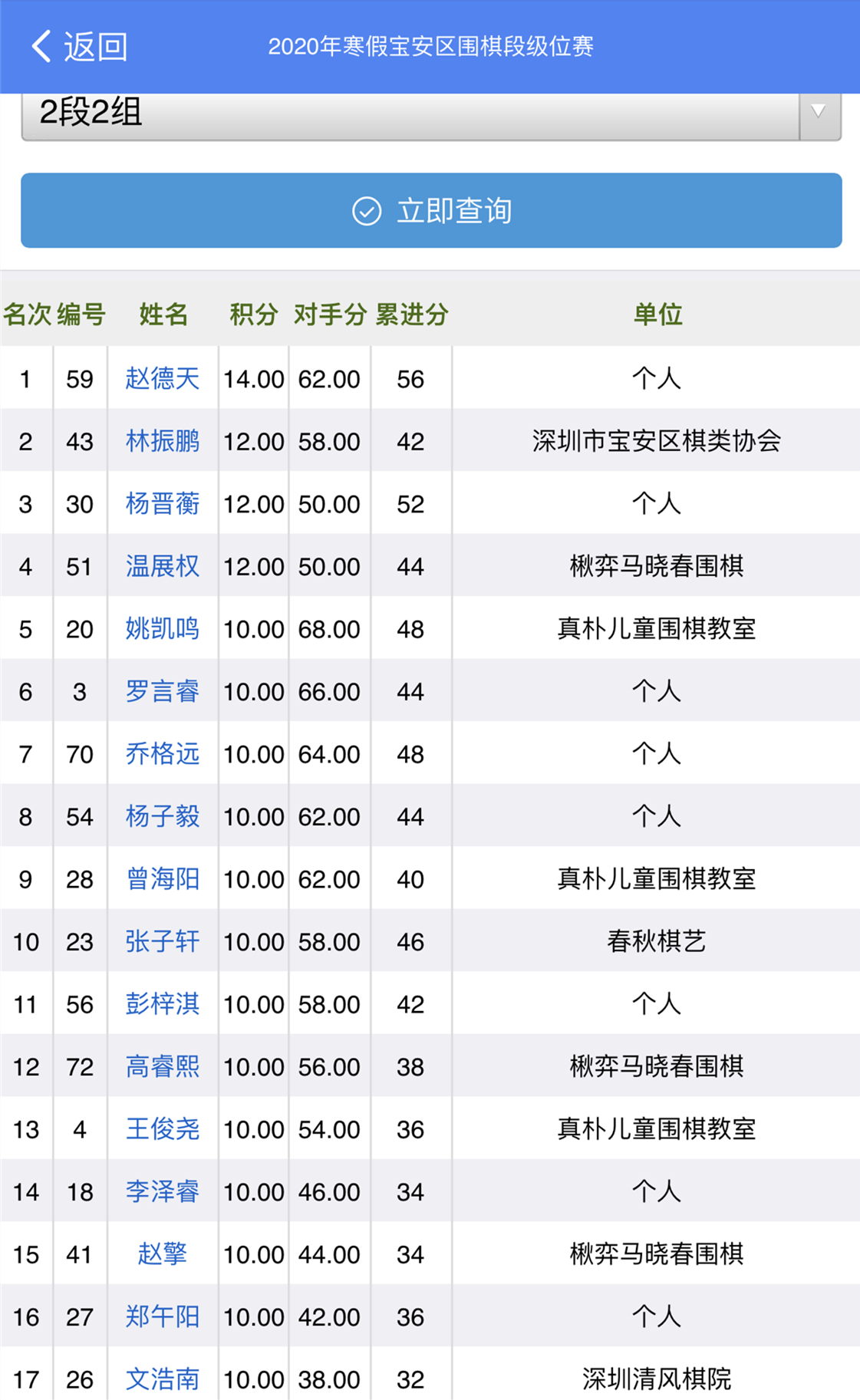Screen dimensions: 860x1400
Task: Tap the checkmark circle icon in 立即查询
Action: (x=367, y=211)
